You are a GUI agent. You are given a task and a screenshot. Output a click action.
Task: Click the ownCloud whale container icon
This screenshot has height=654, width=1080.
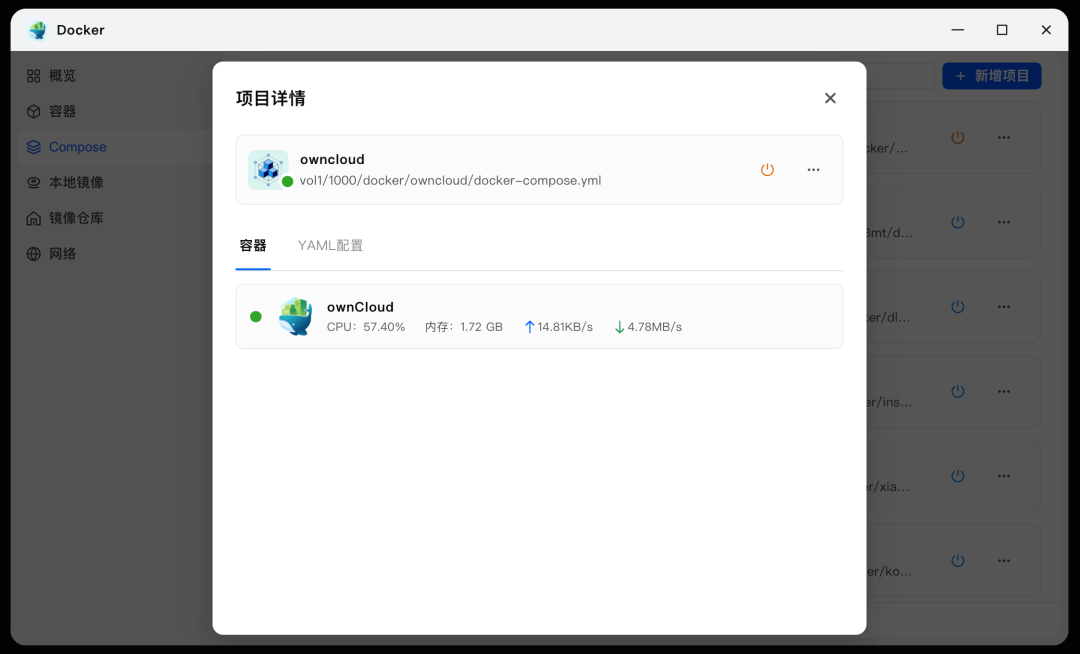295,317
